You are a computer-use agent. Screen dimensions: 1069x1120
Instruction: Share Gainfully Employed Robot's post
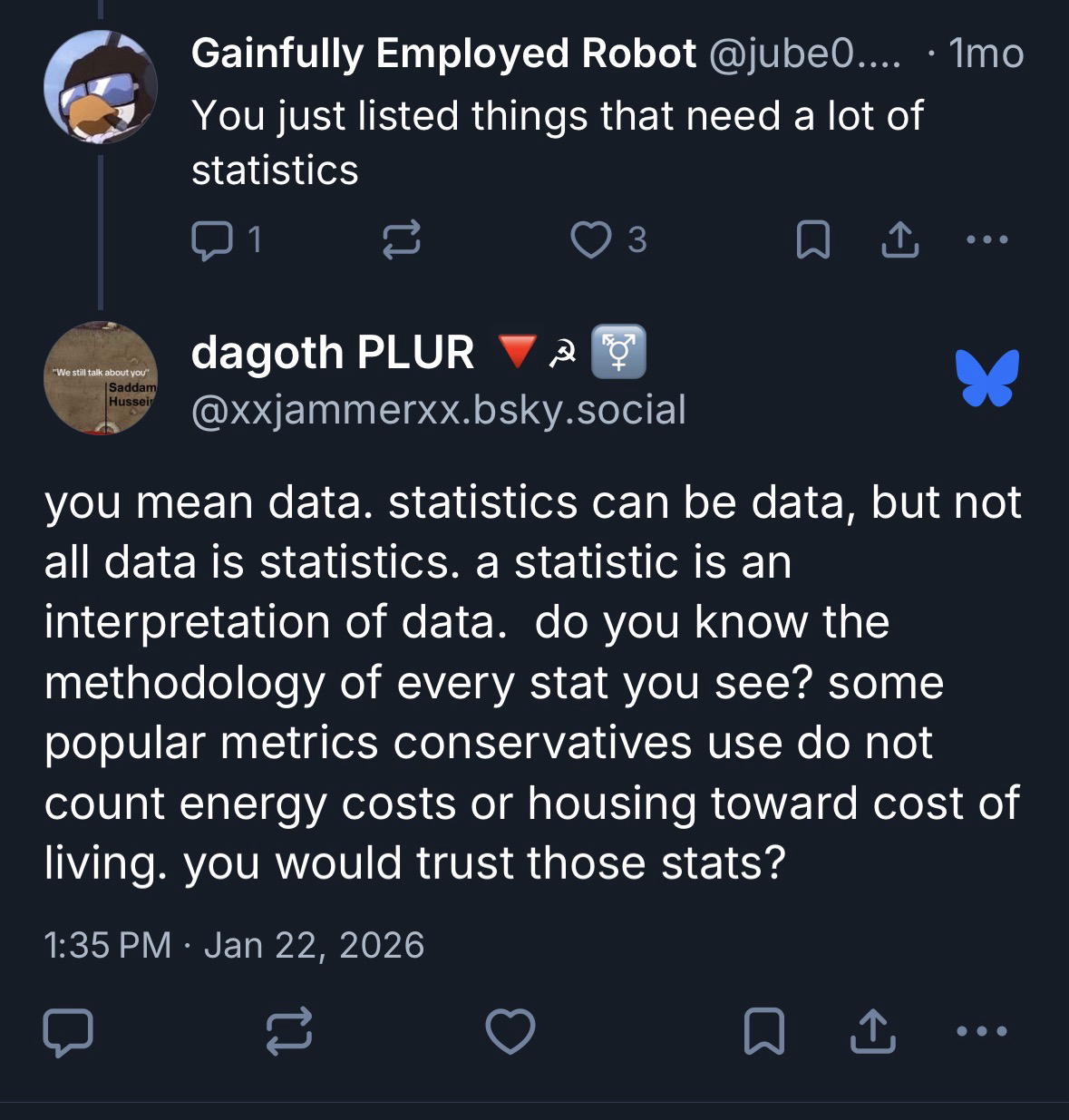[899, 239]
